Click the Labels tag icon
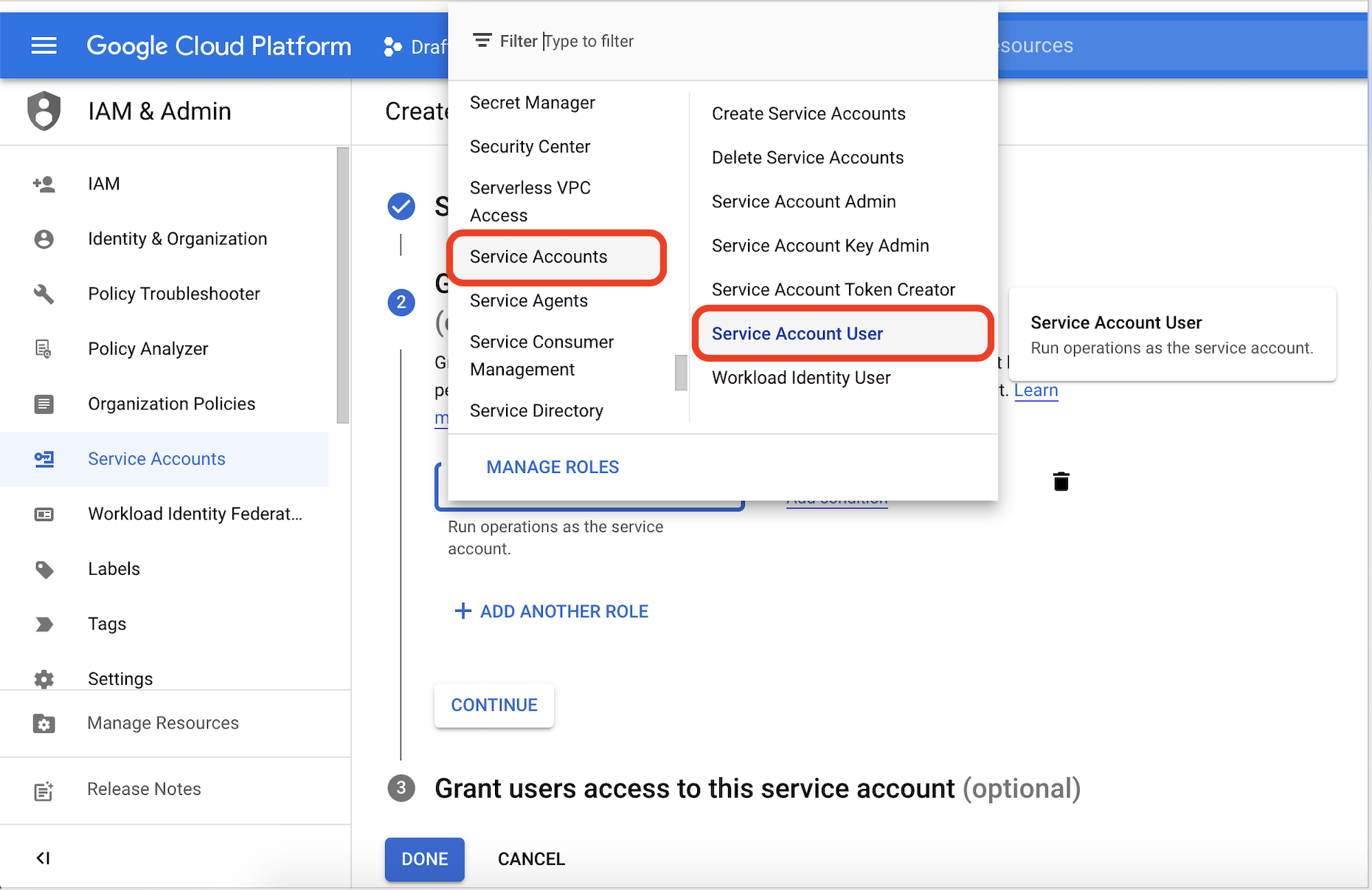 [x=44, y=569]
